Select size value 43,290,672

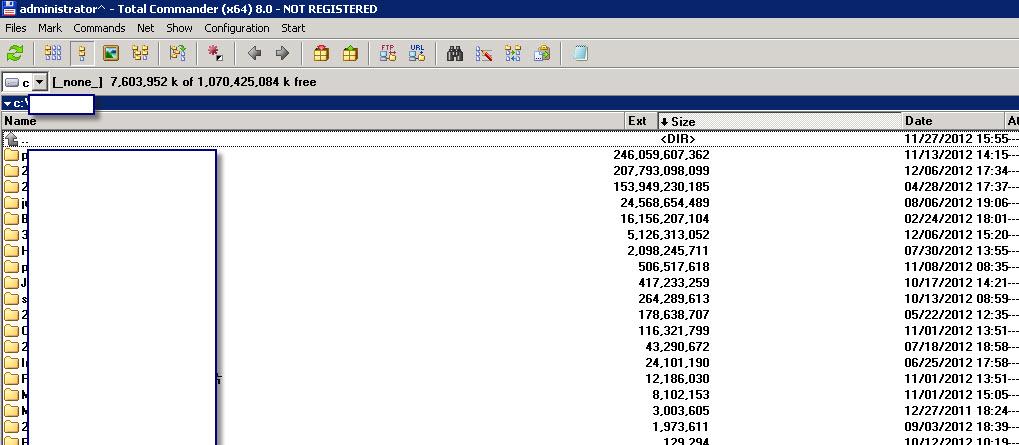coord(677,347)
